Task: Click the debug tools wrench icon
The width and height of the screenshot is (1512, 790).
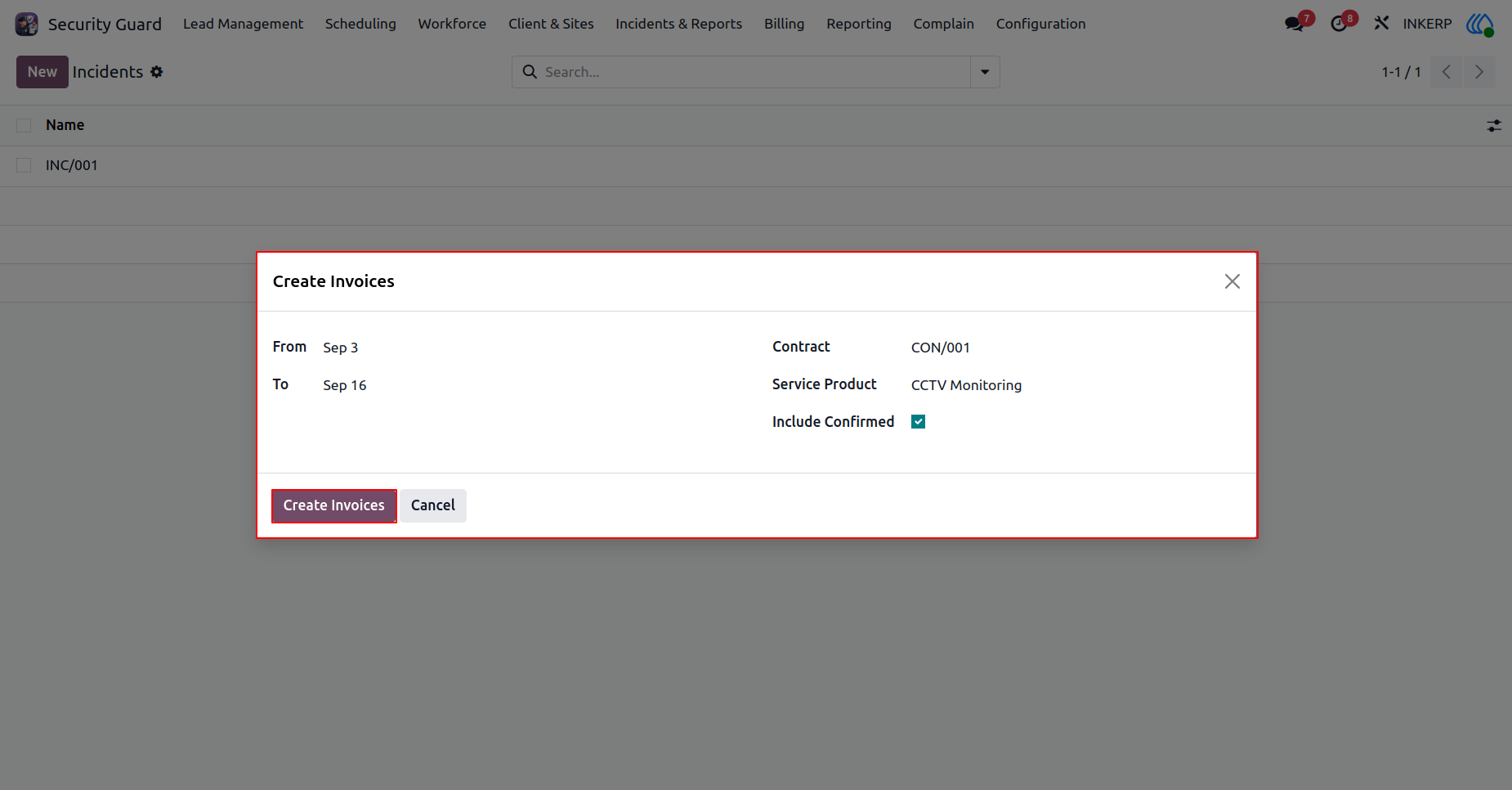Action: click(x=1381, y=24)
